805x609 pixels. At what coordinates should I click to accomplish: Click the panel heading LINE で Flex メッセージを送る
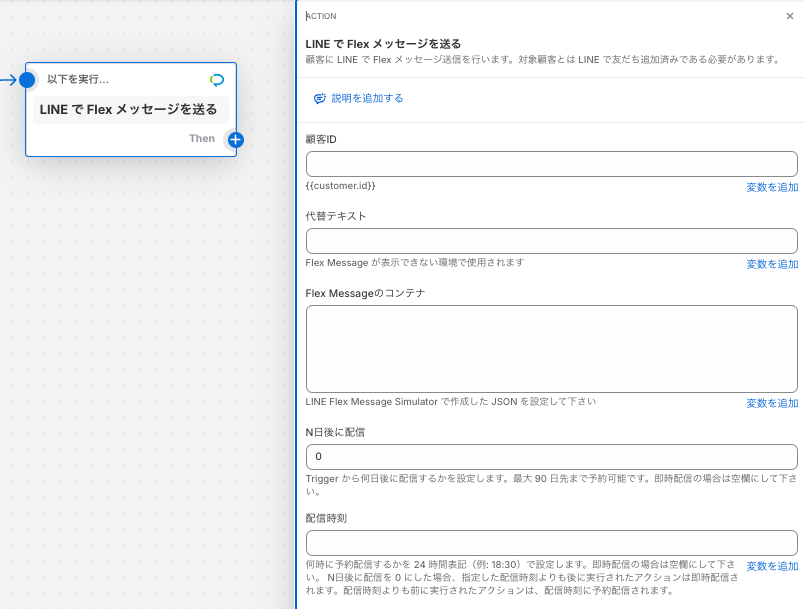click(383, 44)
